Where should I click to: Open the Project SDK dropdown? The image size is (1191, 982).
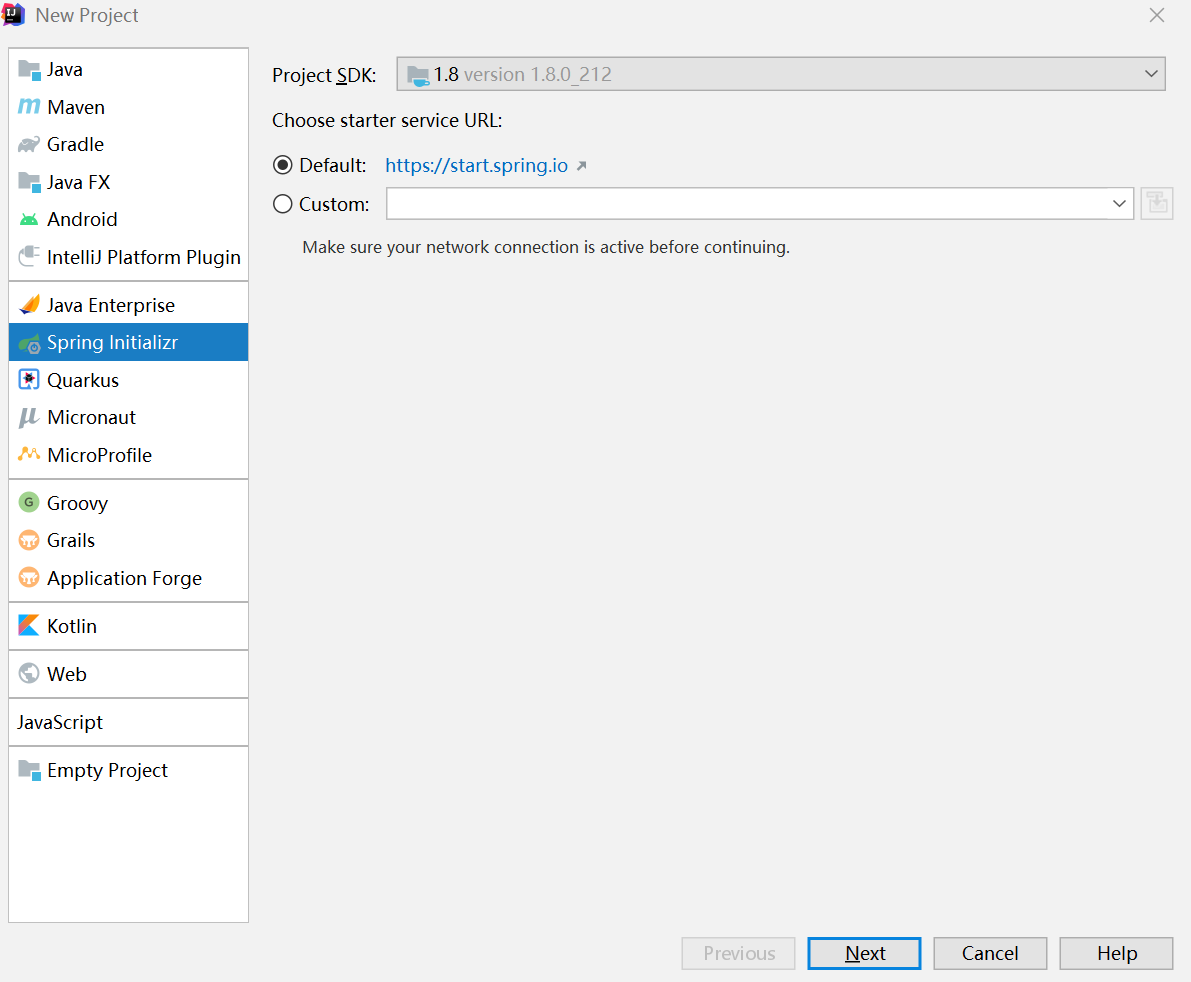pyautogui.click(x=781, y=74)
